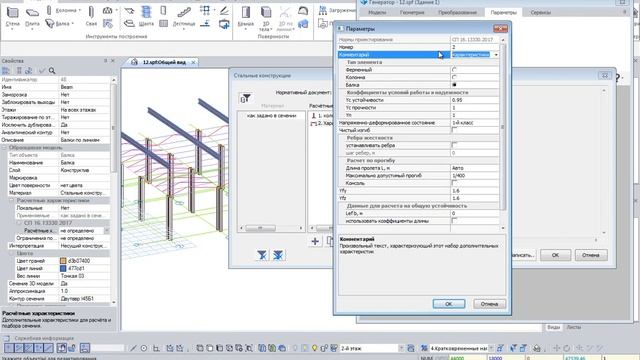Click OK in the Параметры dialog
Screen dimensions: 640x360
click(449, 304)
